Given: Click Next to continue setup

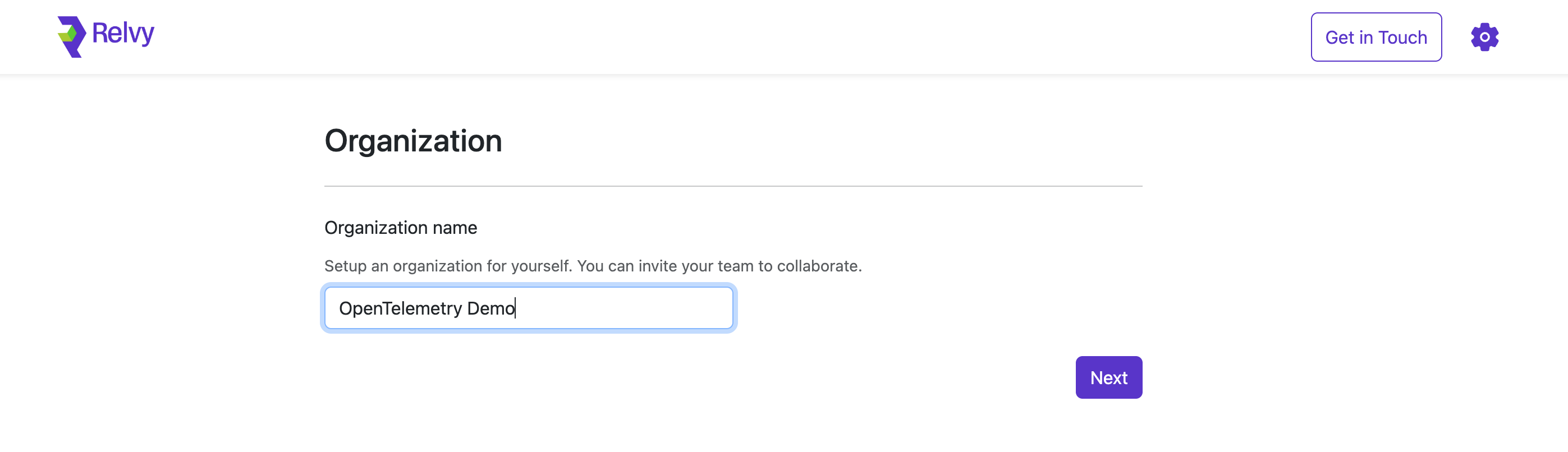Looking at the screenshot, I should [x=1108, y=377].
